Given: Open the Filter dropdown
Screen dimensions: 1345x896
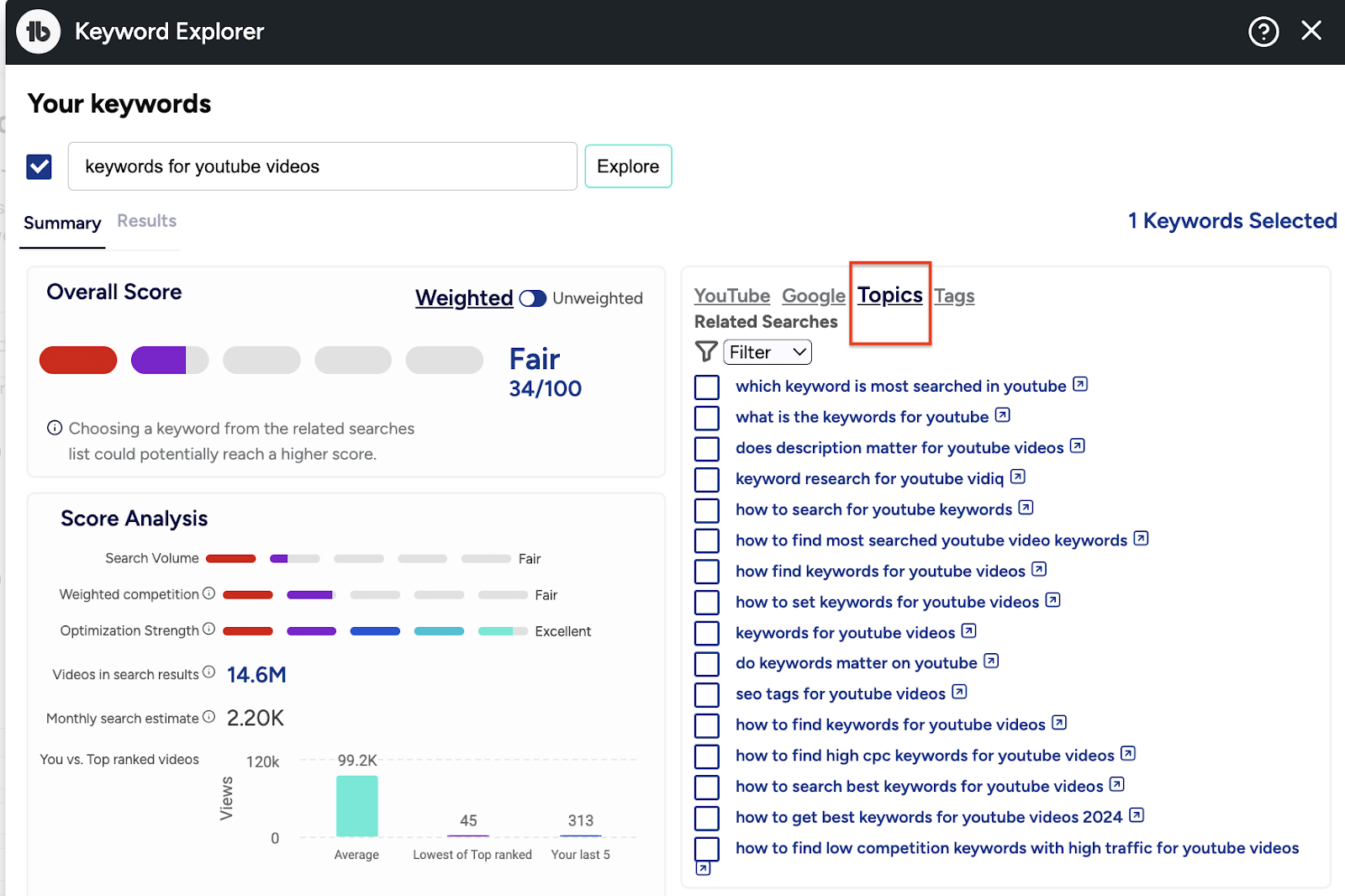Looking at the screenshot, I should [767, 352].
